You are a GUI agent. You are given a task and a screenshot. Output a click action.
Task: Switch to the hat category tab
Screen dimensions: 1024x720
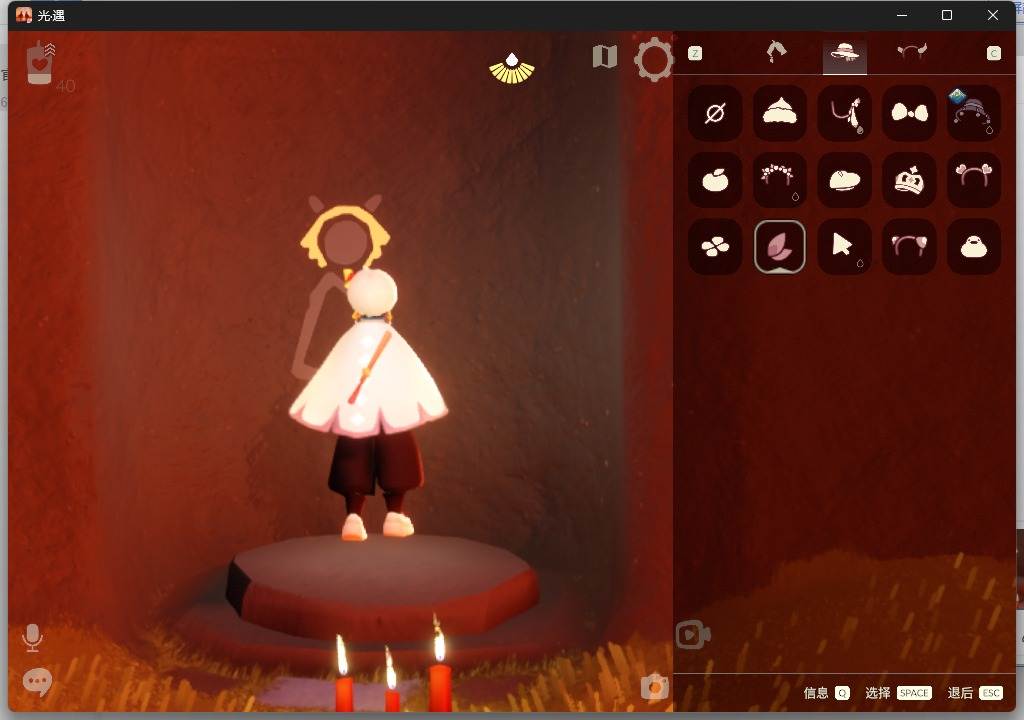844,54
